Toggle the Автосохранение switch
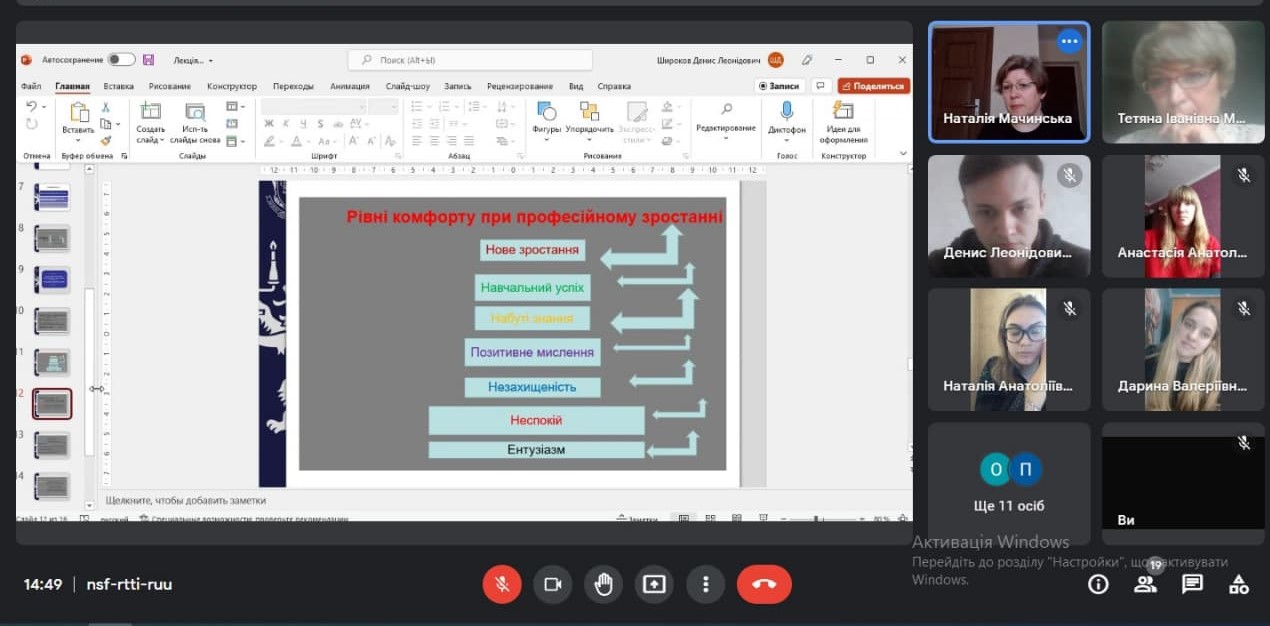The image size is (1270, 626). click(x=121, y=60)
